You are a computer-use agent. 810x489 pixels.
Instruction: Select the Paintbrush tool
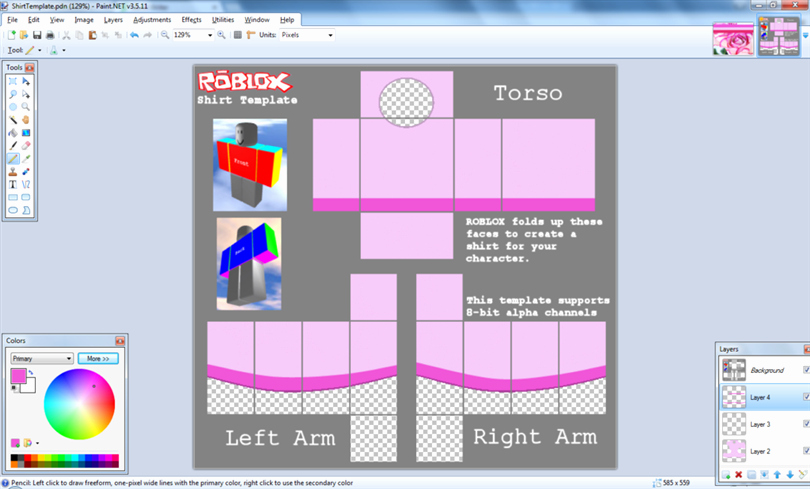click(13, 146)
